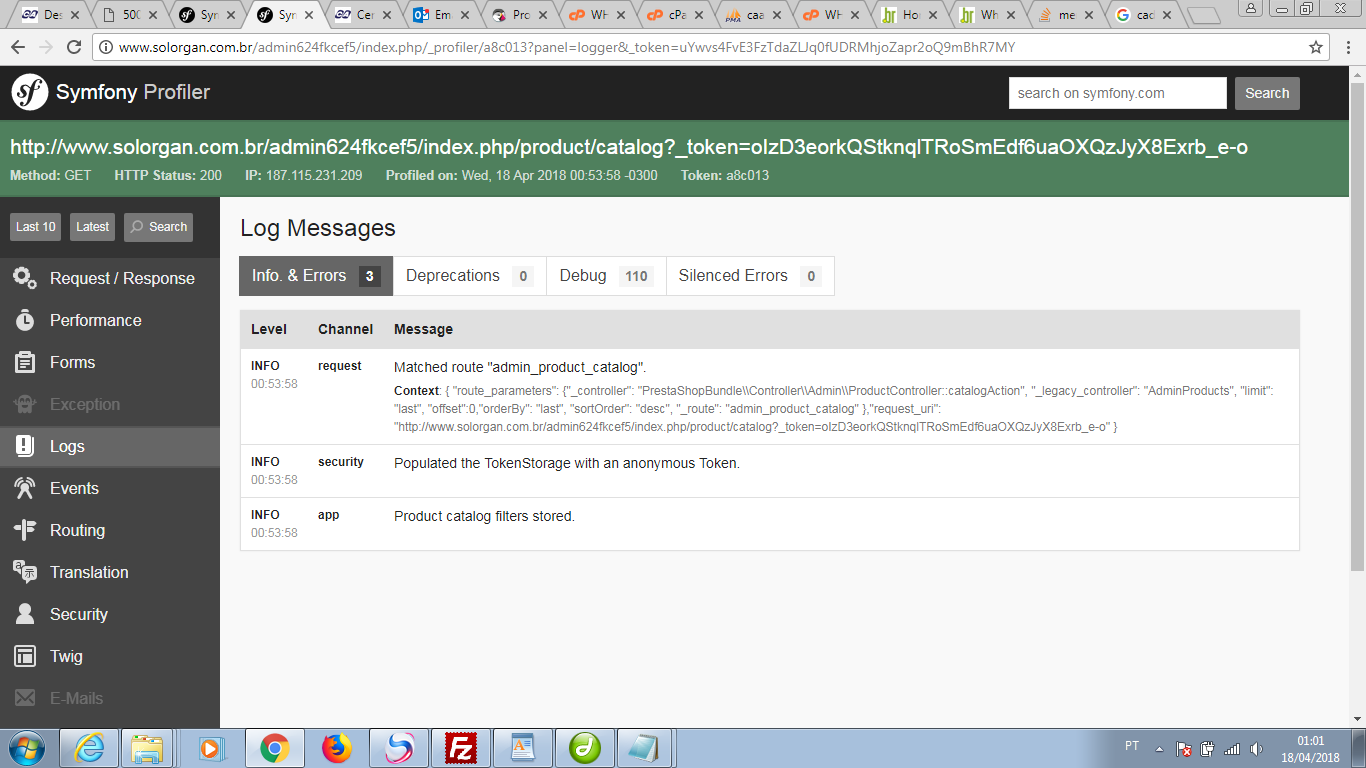Click the PT language indicator in tray
Image resolution: width=1366 pixels, height=768 pixels.
[1132, 746]
